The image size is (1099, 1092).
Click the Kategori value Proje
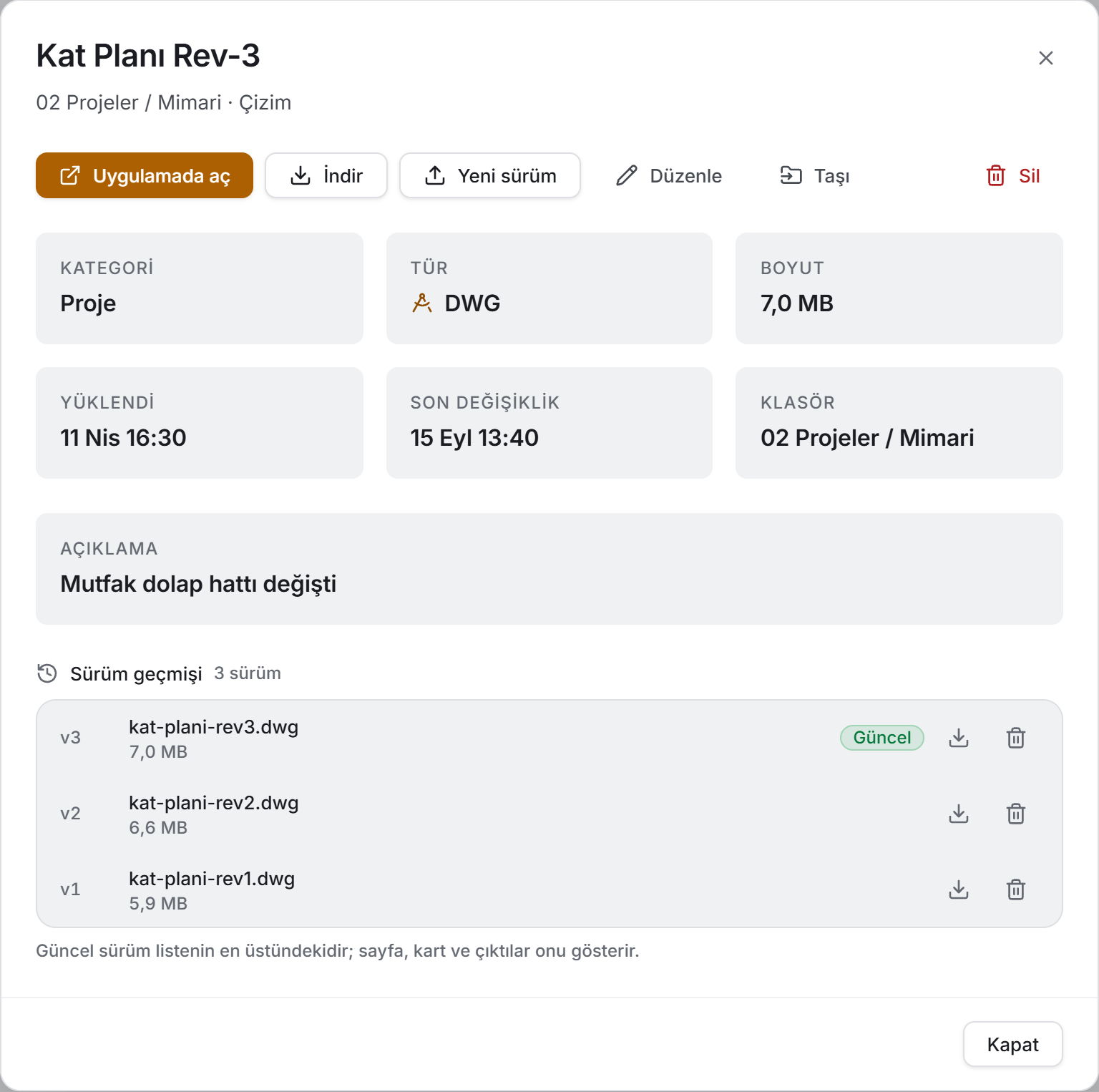pyautogui.click(x=88, y=303)
